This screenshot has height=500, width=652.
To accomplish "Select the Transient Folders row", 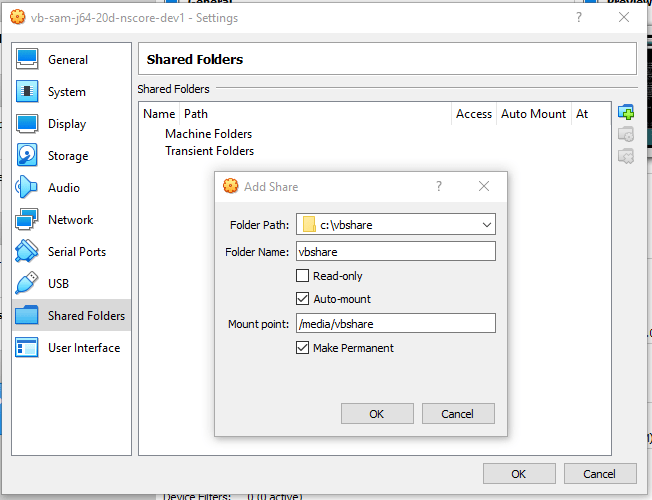I will click(x=209, y=151).
